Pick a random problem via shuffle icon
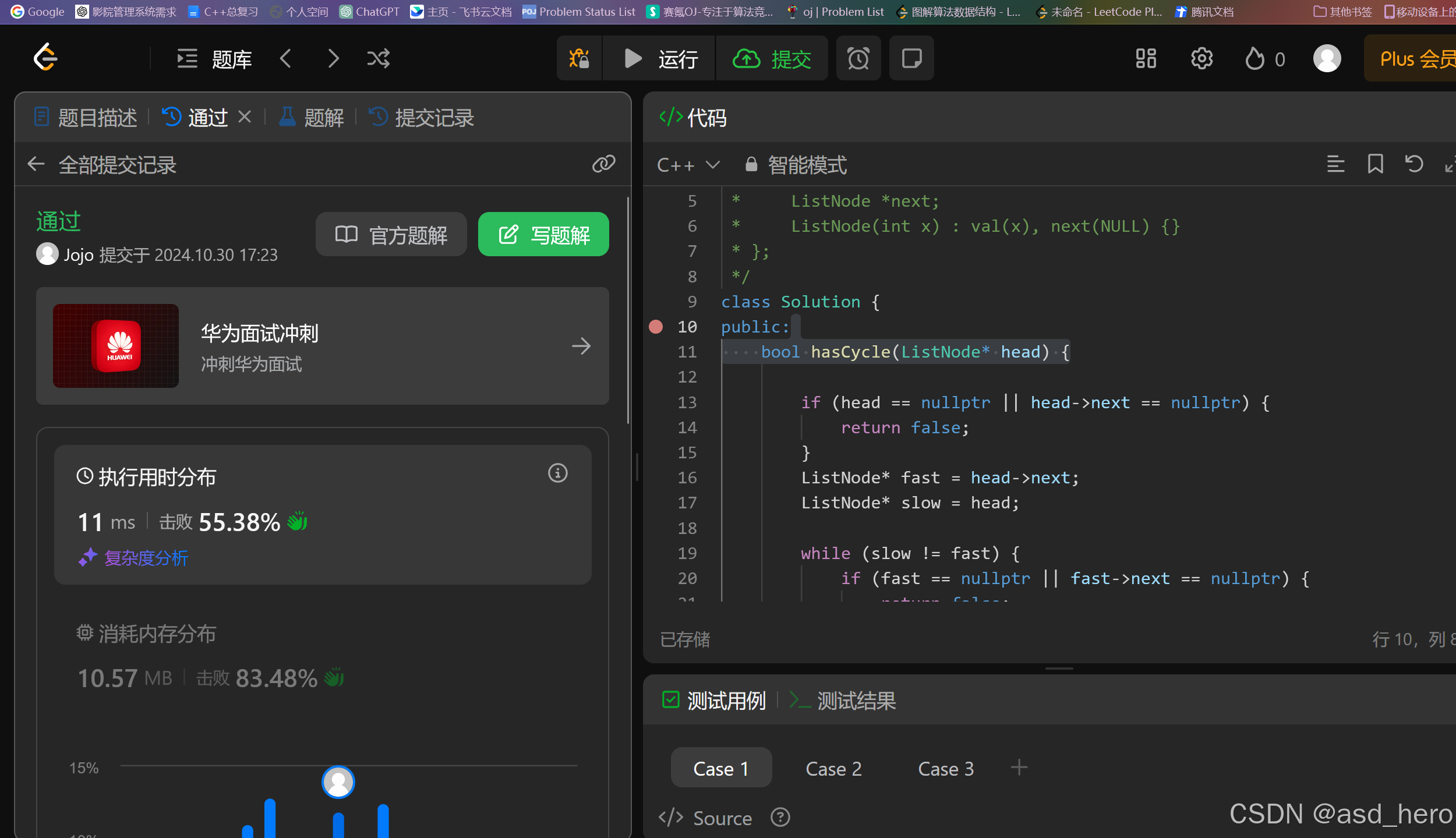 [x=379, y=59]
